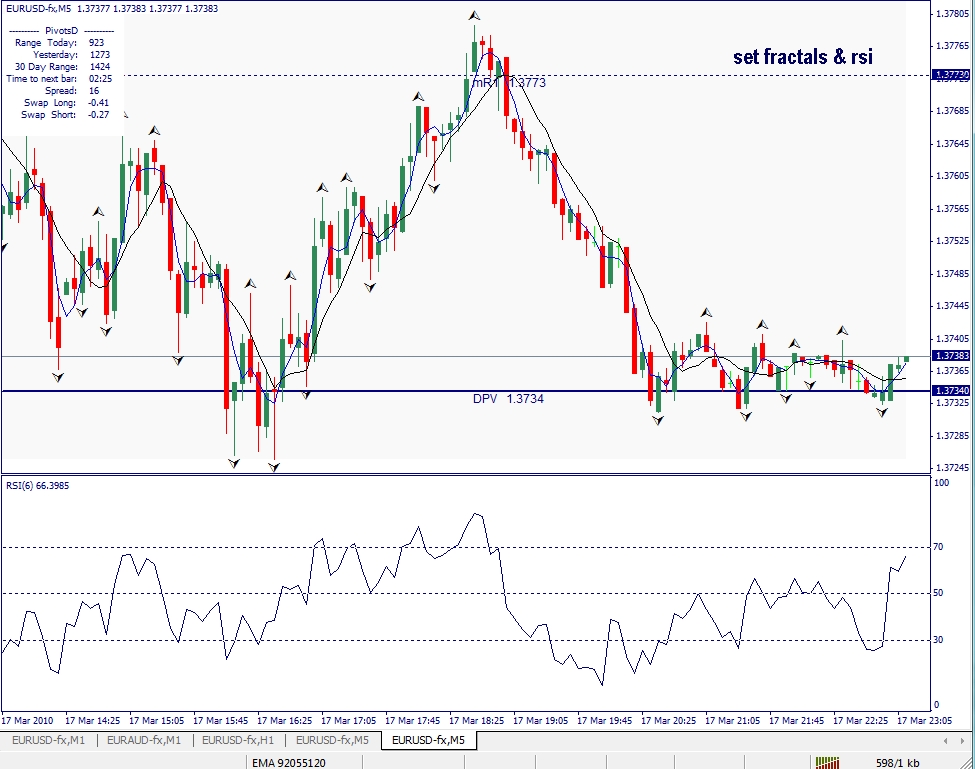
Task: Click the active EURUSD-fx,M5 chart tab
Action: (x=428, y=740)
